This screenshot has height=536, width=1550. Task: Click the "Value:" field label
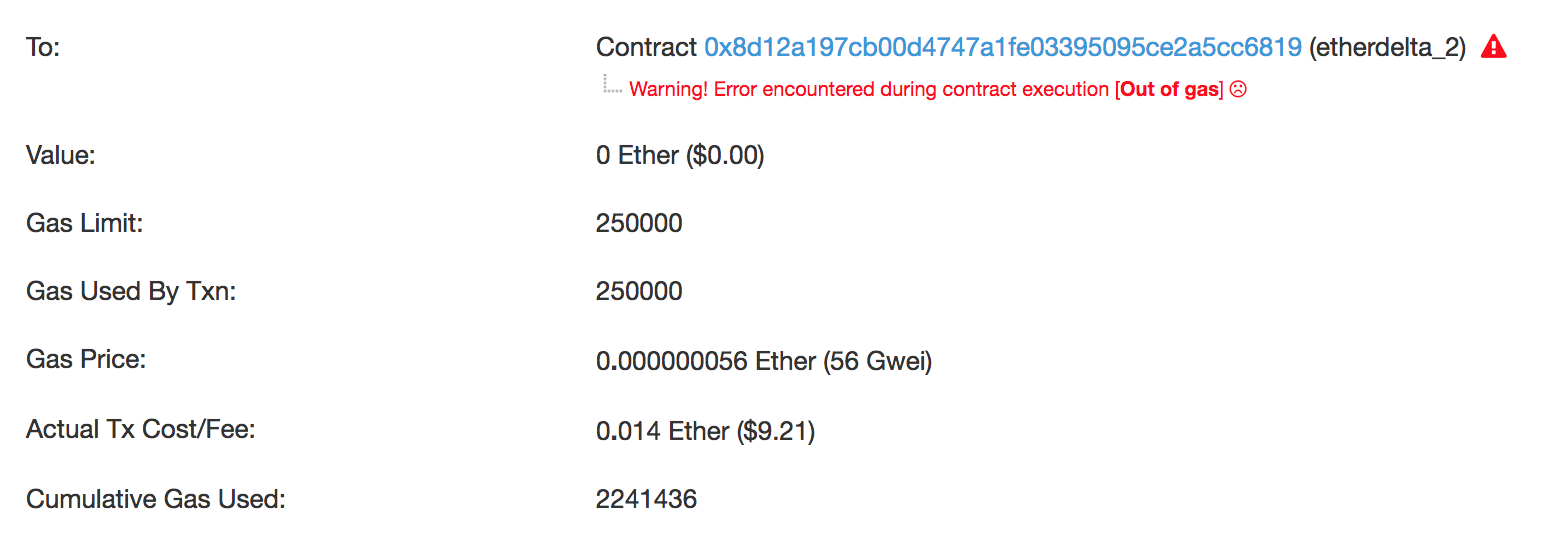tap(60, 155)
